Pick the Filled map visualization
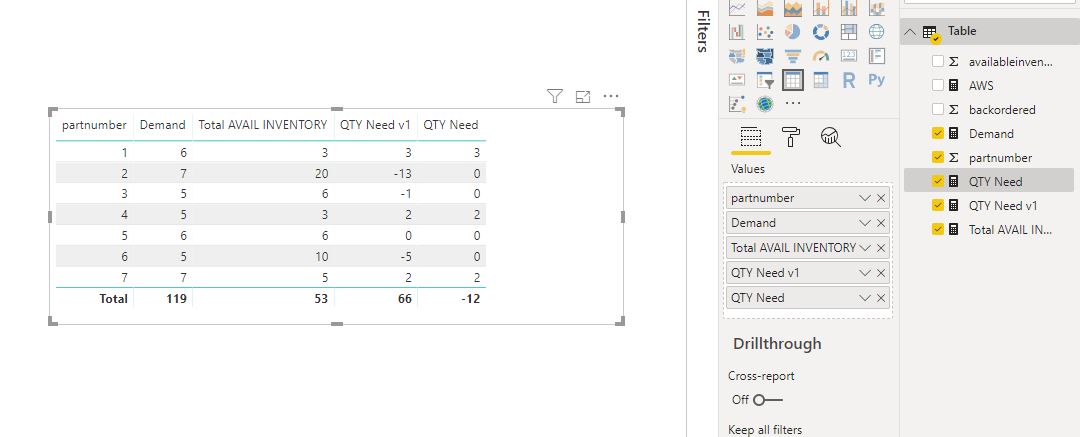The height and width of the screenshot is (437, 1080). (737, 56)
